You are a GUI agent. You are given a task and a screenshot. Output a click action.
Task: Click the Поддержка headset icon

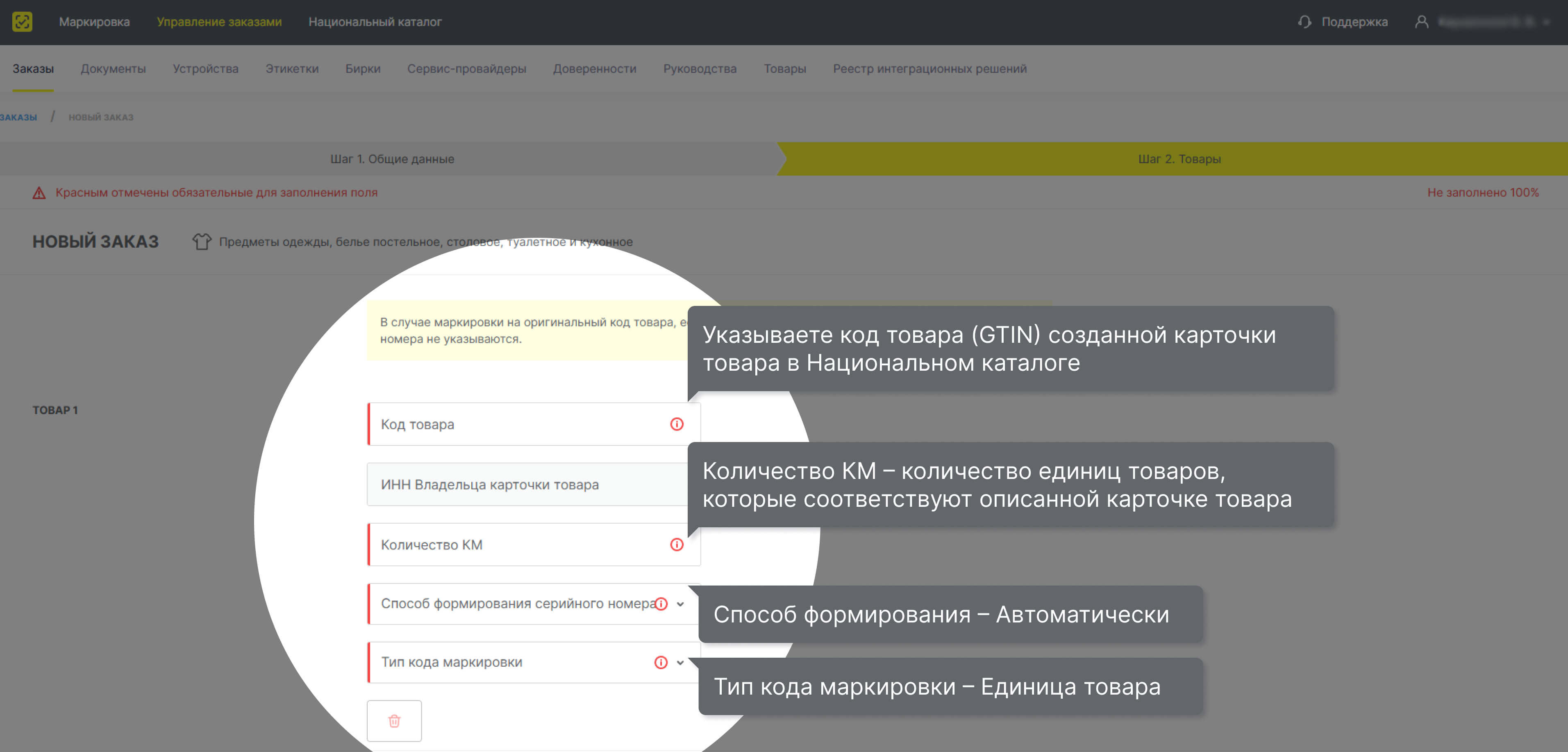point(1304,22)
